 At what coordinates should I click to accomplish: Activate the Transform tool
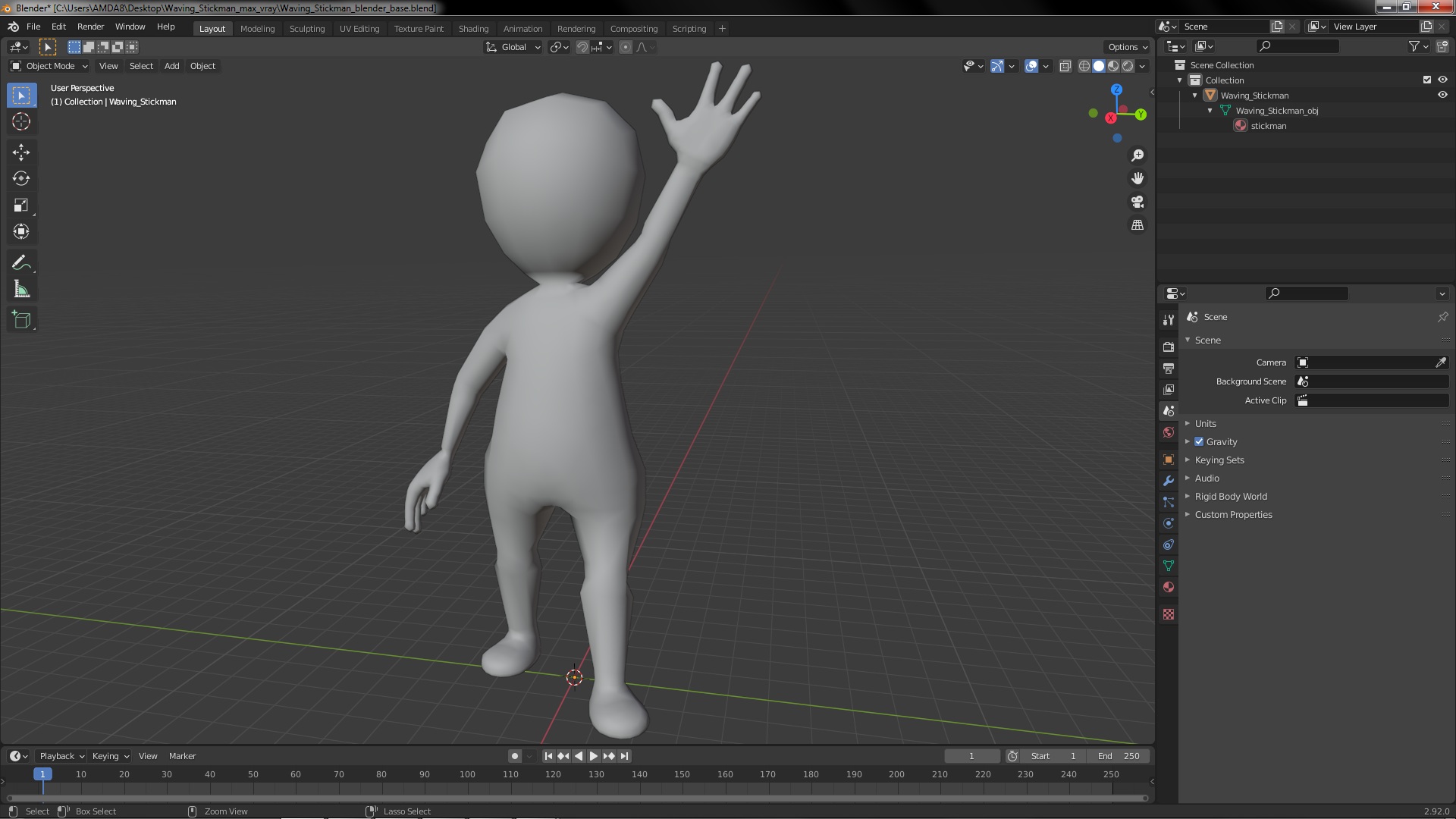[x=21, y=232]
